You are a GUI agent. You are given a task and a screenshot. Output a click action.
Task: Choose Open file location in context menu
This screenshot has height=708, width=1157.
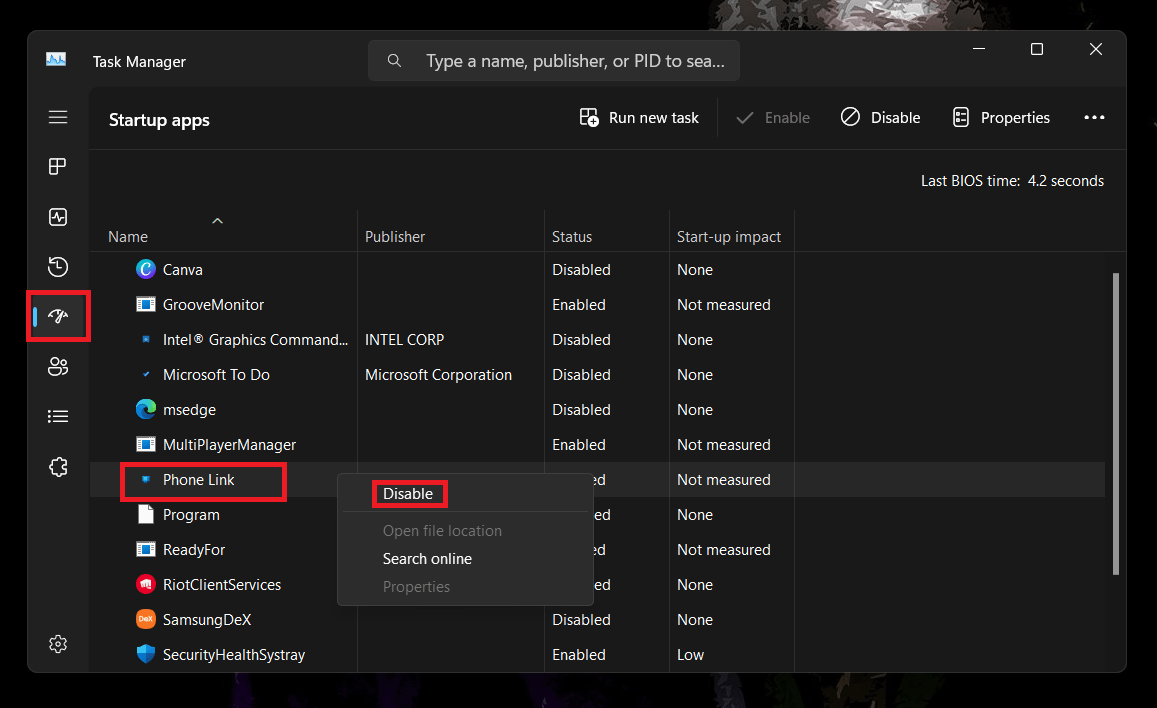tap(442, 530)
